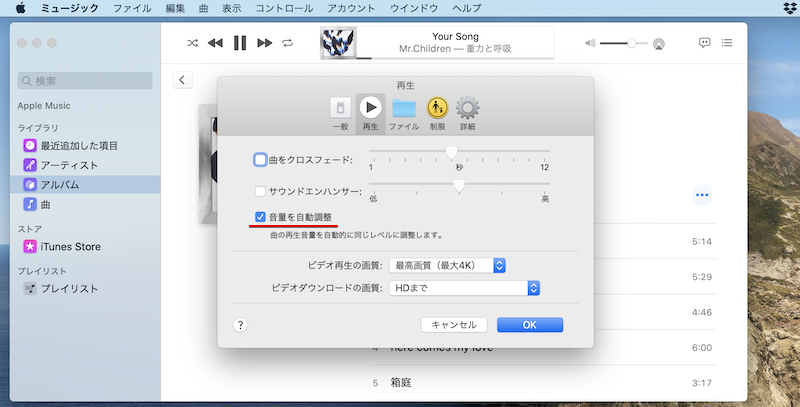Open the ビデオ再生の画質 dropdown

(x=448, y=265)
